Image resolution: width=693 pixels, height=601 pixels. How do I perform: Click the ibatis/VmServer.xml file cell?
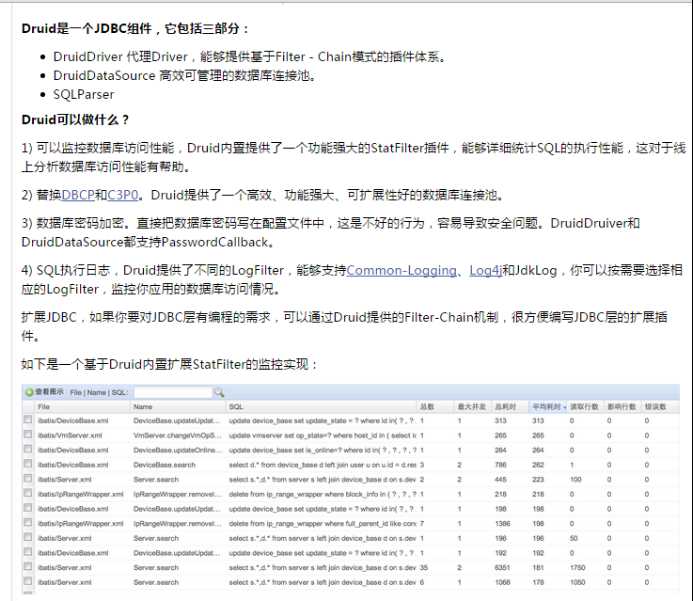[70, 435]
